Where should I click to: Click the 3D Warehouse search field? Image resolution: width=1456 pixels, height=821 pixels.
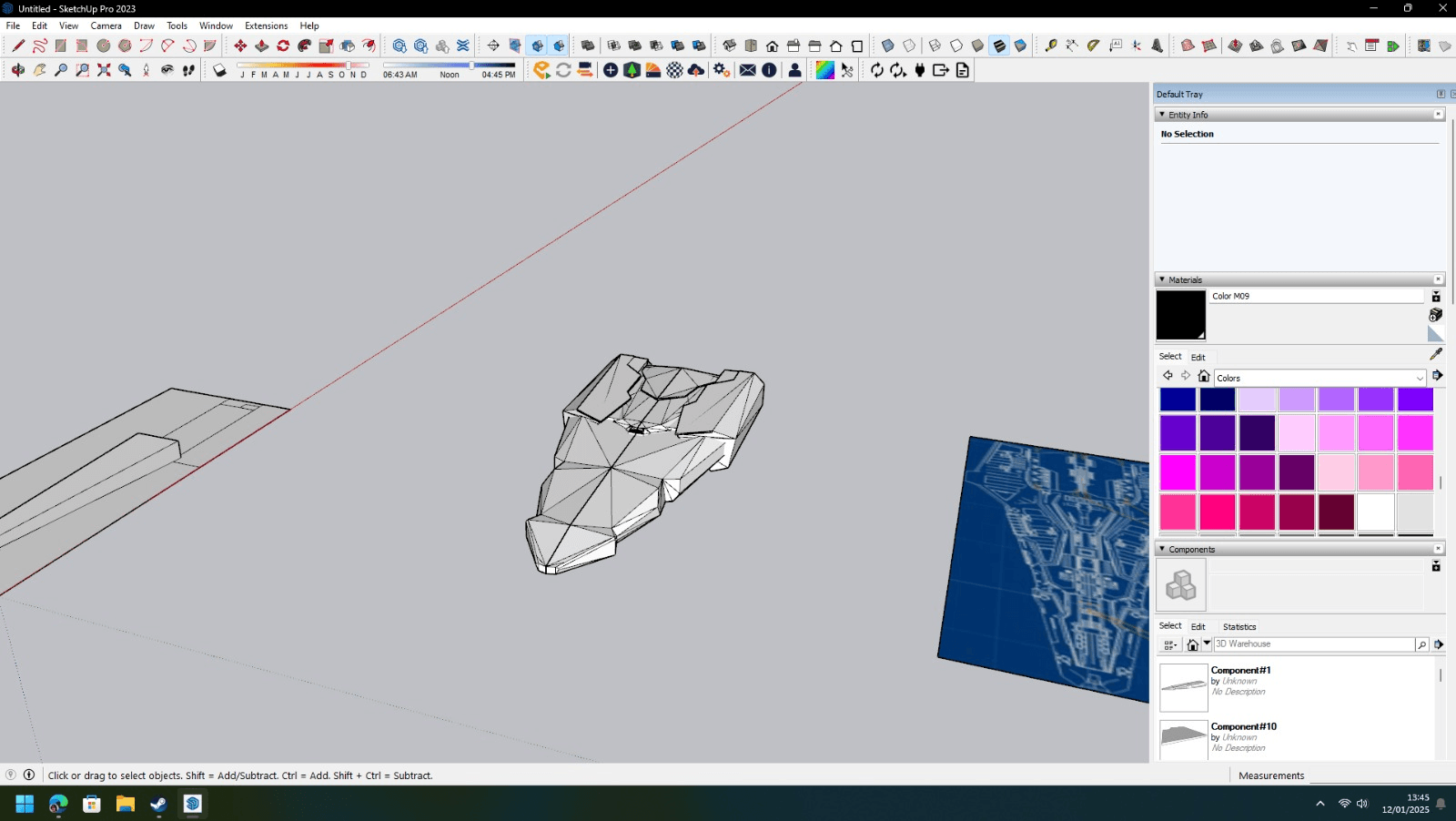tap(1313, 644)
